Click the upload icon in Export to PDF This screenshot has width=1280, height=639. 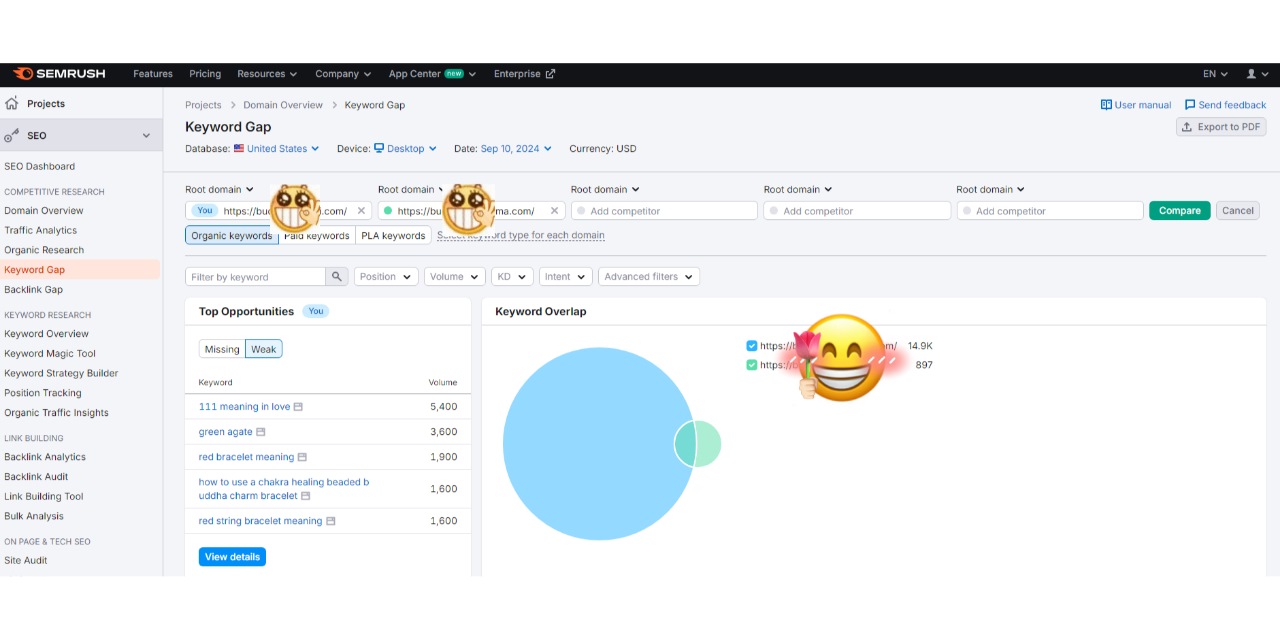click(x=1187, y=127)
